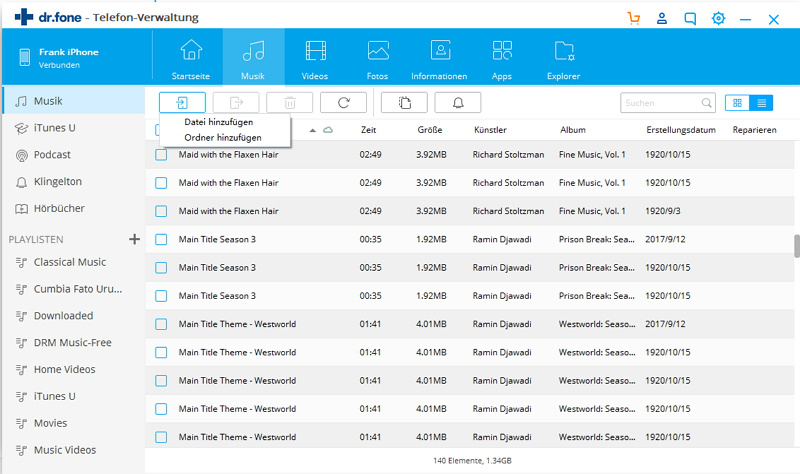Screen dimensions: 800x474
Task: Choose Ordner hinzufügen from the menu
Action: (223, 137)
